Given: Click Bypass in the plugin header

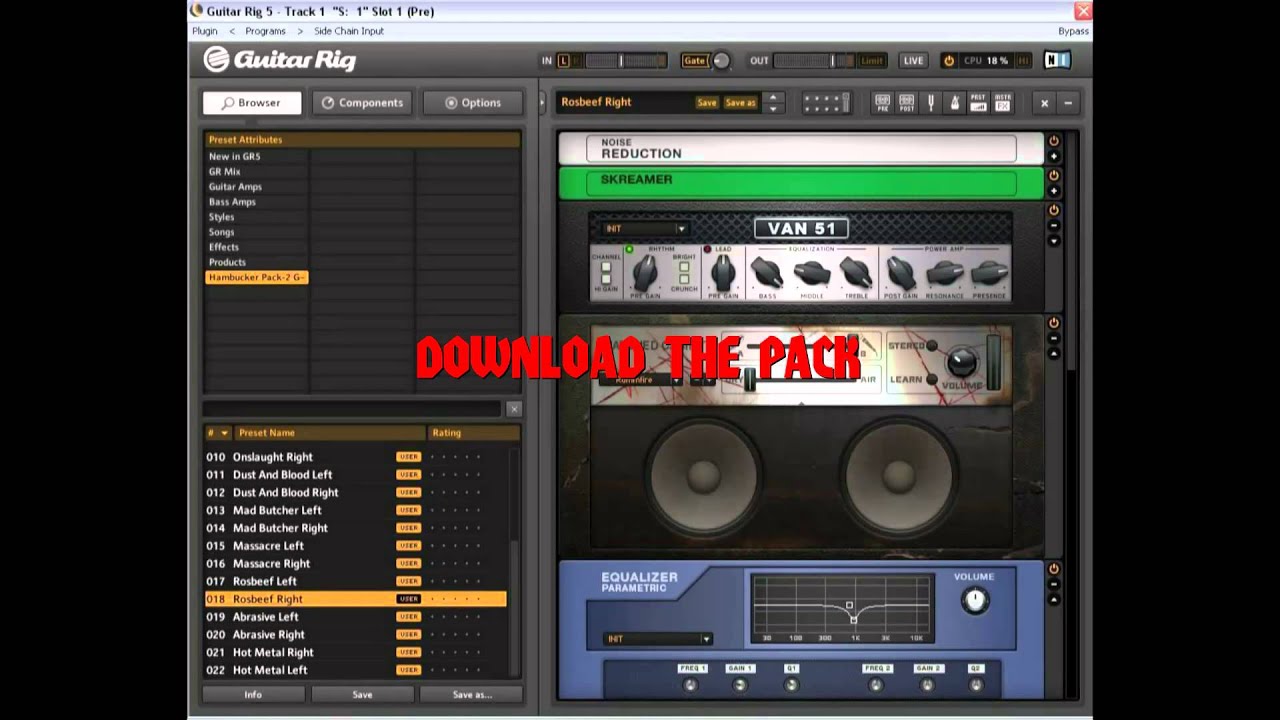Looking at the screenshot, I should [1073, 31].
